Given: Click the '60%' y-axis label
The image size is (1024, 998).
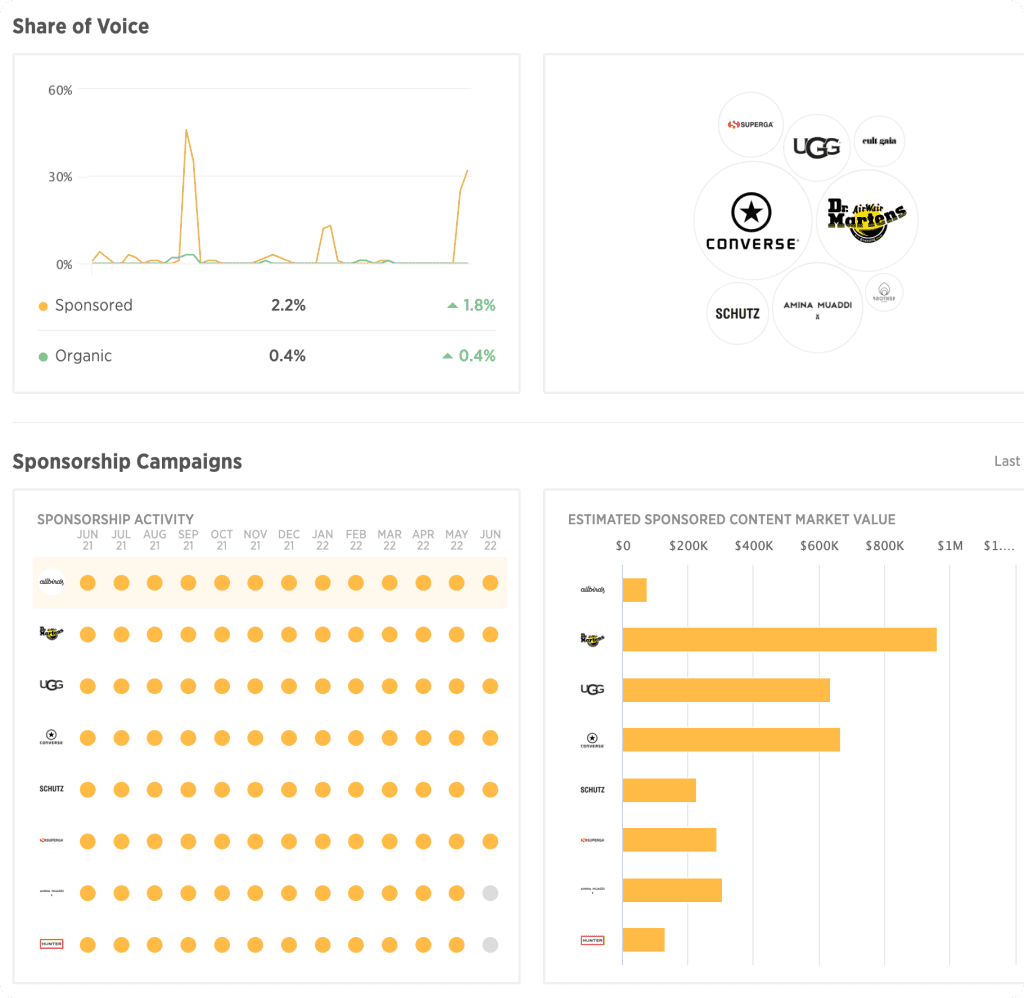Looking at the screenshot, I should click(60, 90).
